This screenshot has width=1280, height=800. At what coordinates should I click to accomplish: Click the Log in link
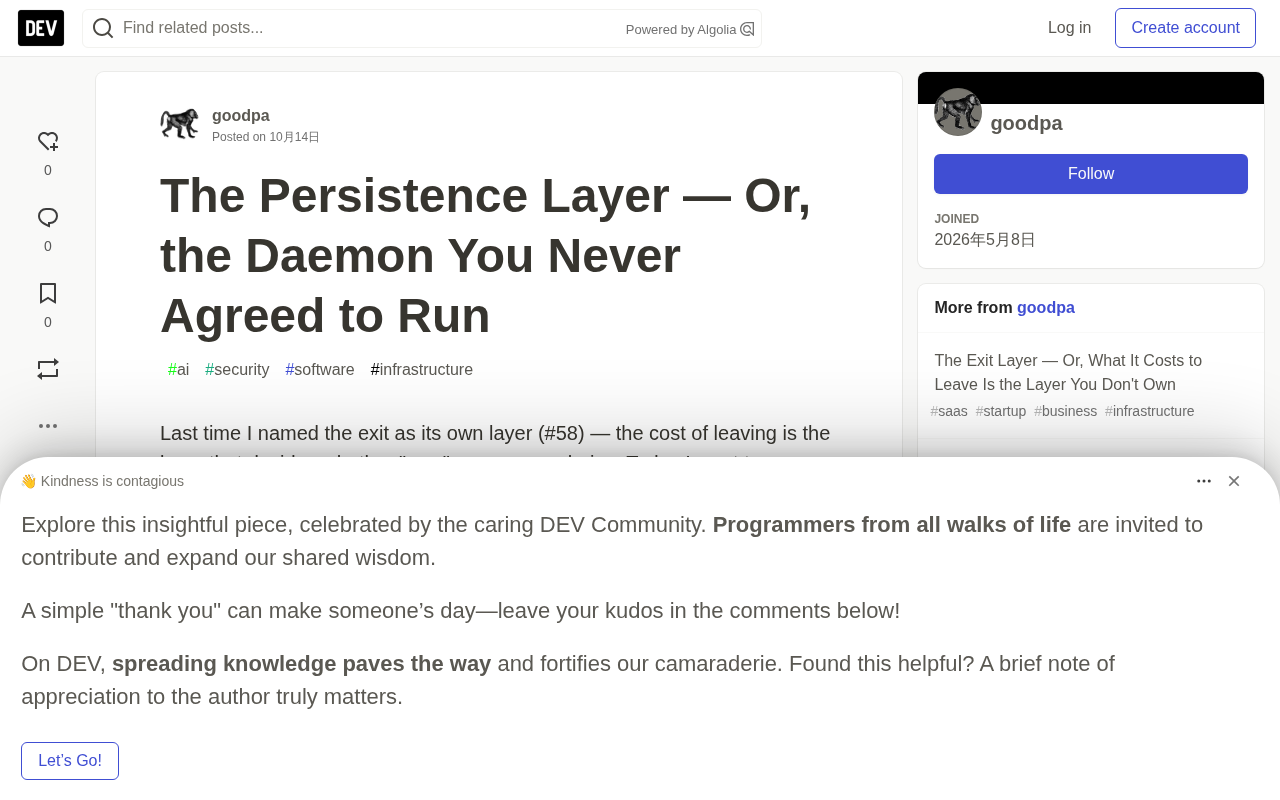1069,28
